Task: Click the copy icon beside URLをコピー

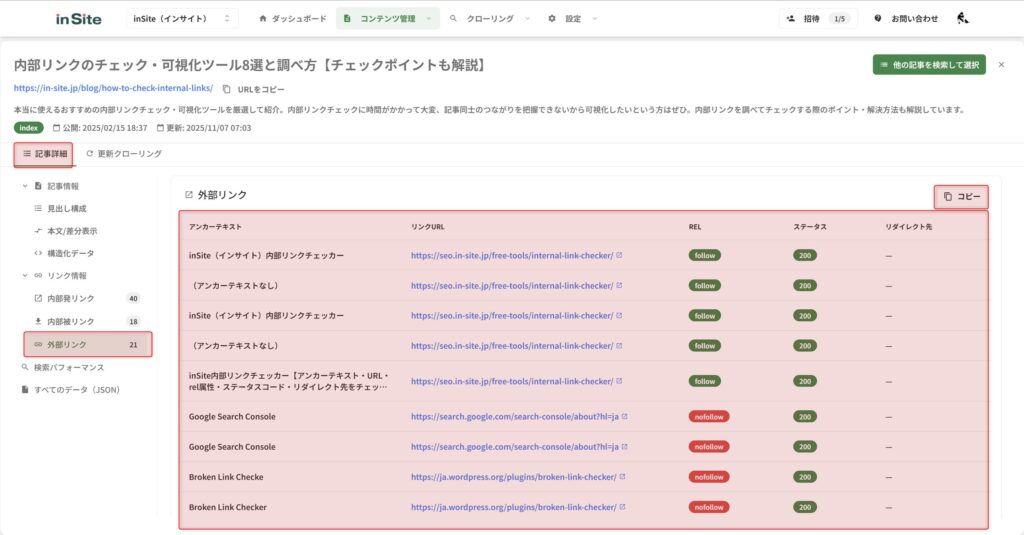Action: click(227, 89)
